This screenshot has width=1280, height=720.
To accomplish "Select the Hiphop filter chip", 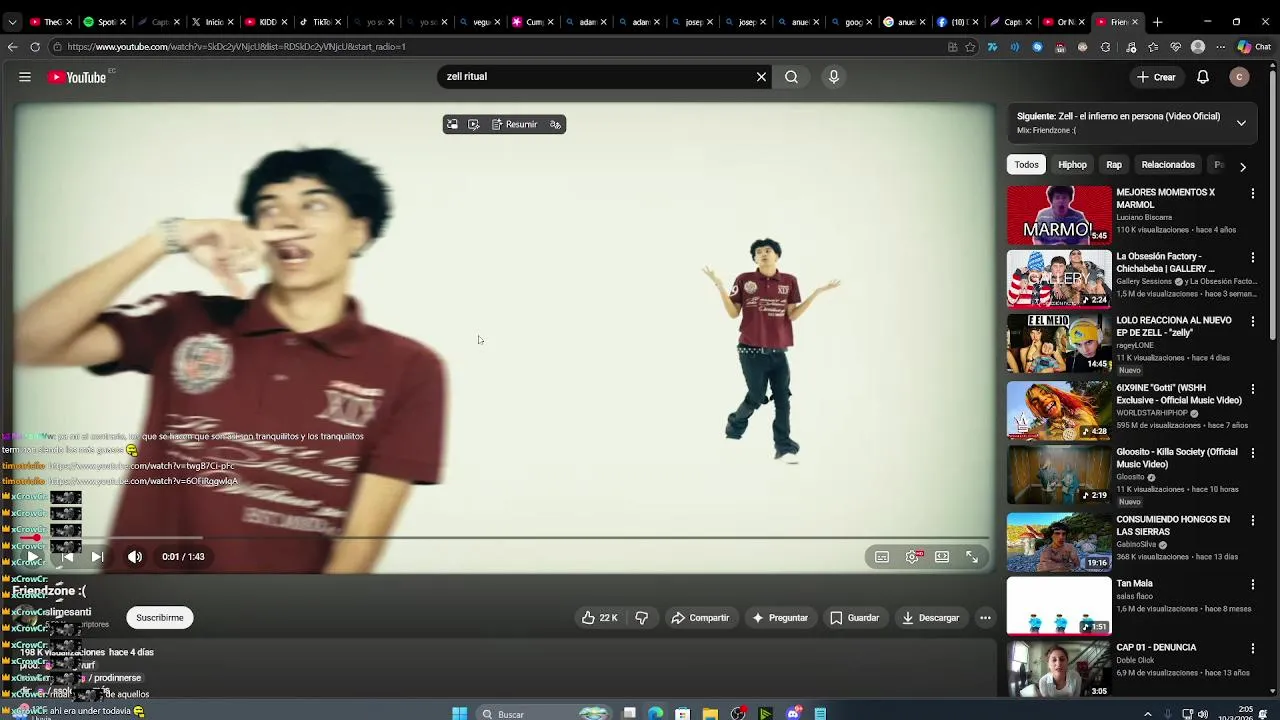I will click(x=1072, y=165).
